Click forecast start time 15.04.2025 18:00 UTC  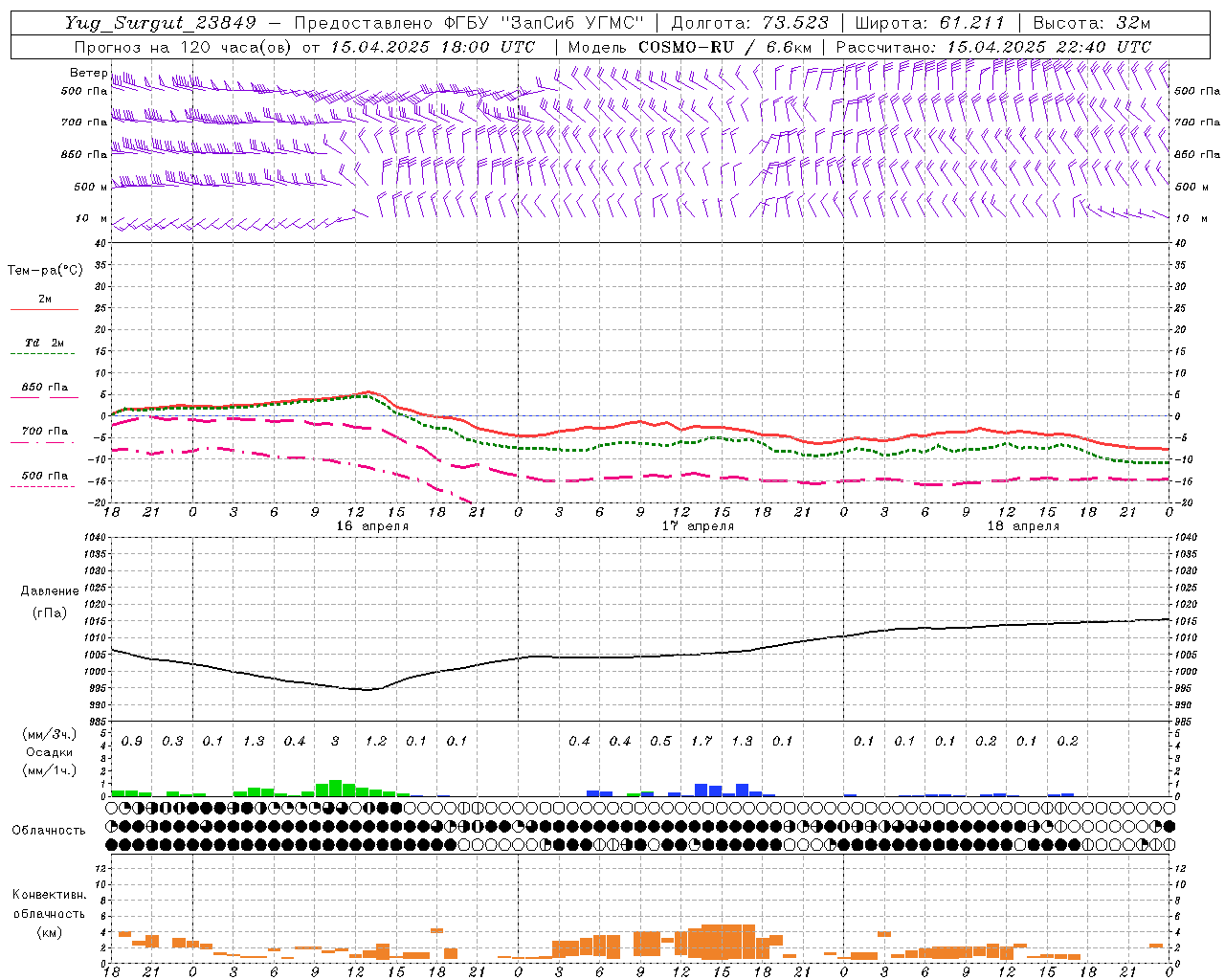[433, 47]
